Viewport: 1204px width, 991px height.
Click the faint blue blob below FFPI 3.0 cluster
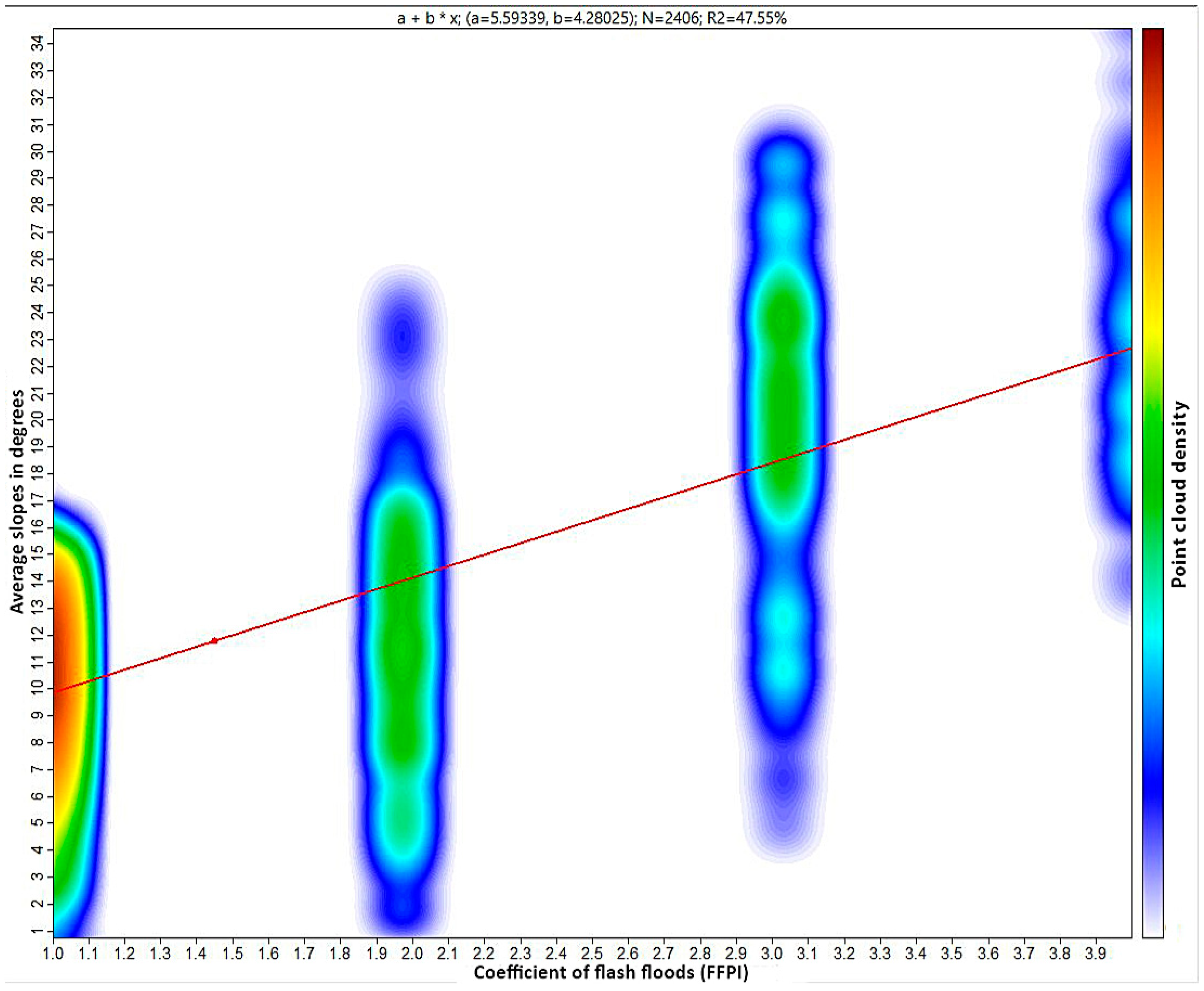(x=784, y=779)
